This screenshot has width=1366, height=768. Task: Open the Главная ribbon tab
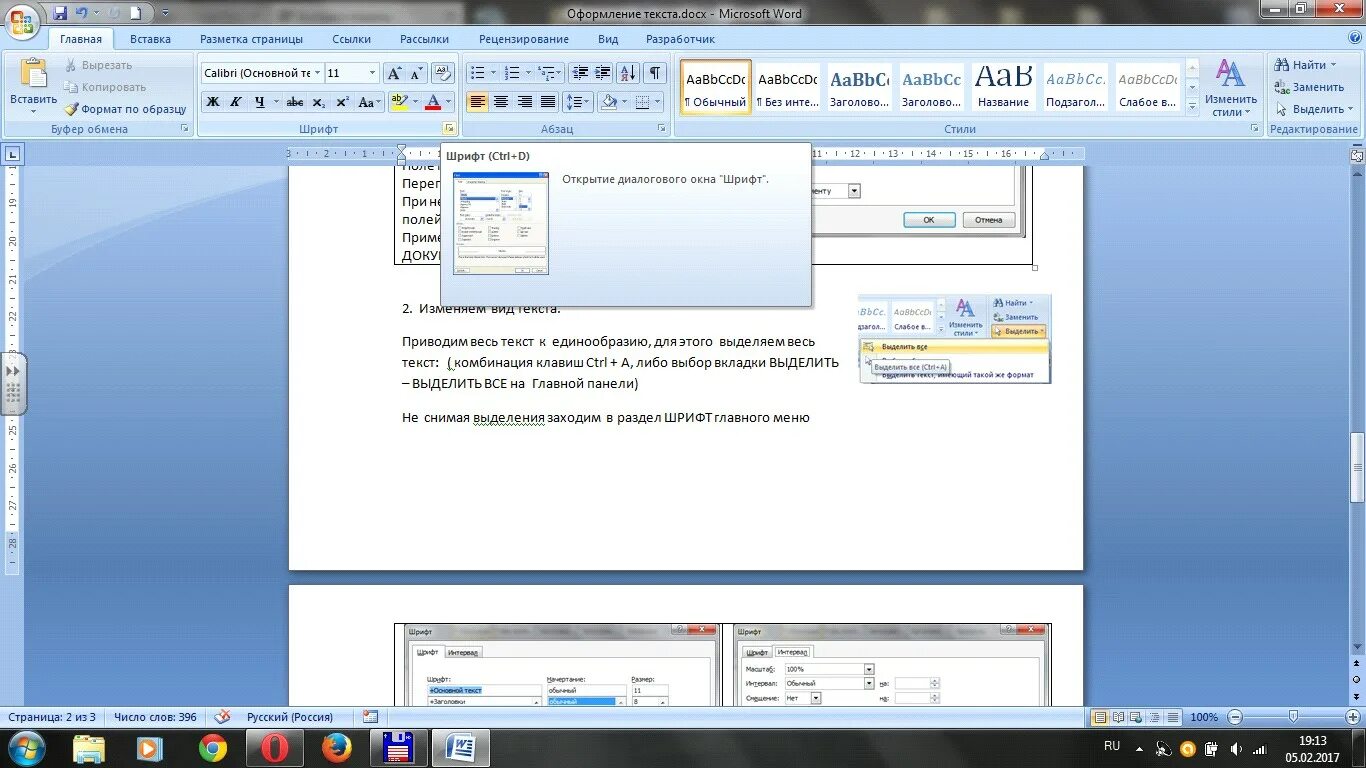pyautogui.click(x=81, y=39)
